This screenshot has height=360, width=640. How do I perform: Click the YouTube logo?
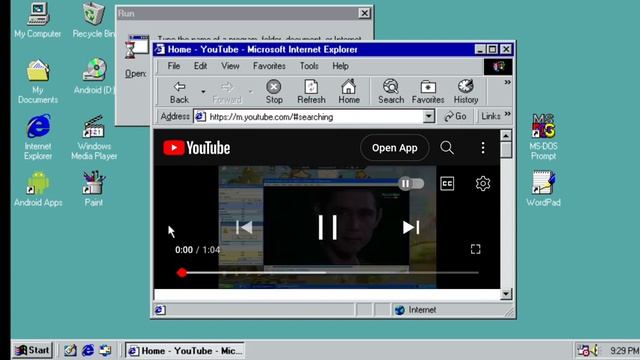197,148
